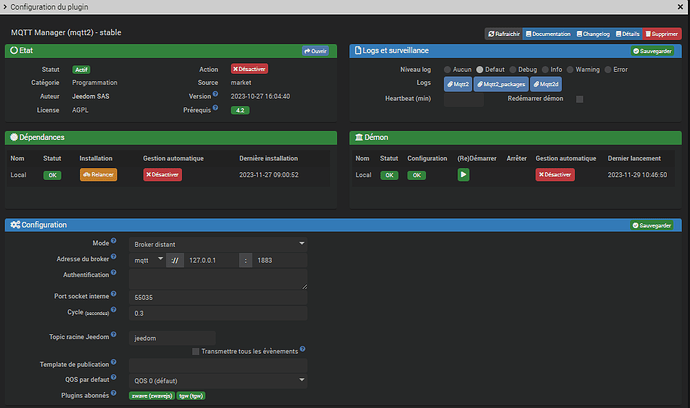Click the Template de publication field
Image resolution: width=690 pixels, height=408 pixels.
click(218, 365)
